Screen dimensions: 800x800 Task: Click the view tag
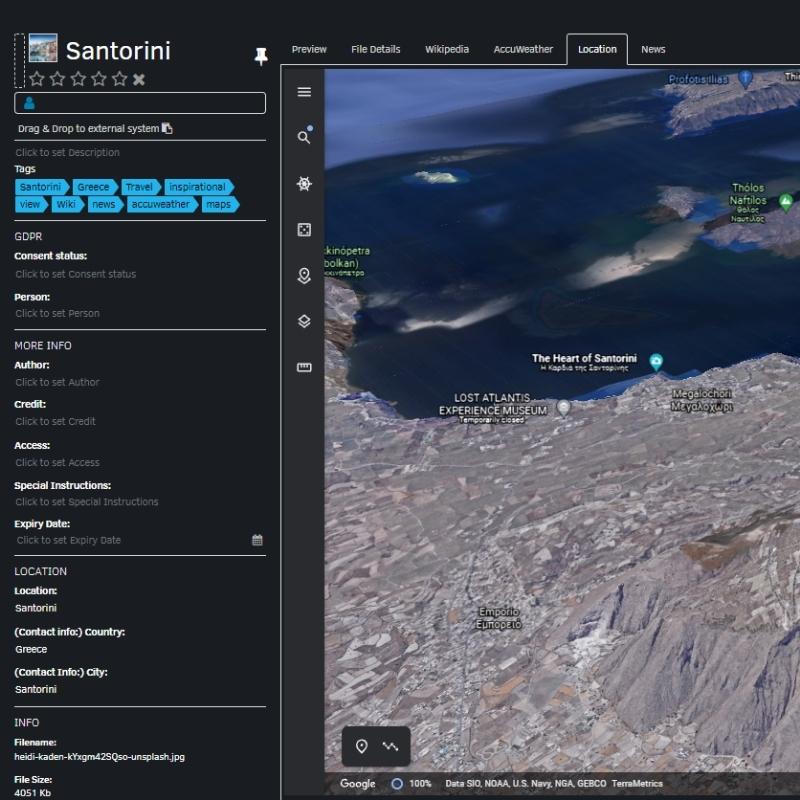click(31, 204)
